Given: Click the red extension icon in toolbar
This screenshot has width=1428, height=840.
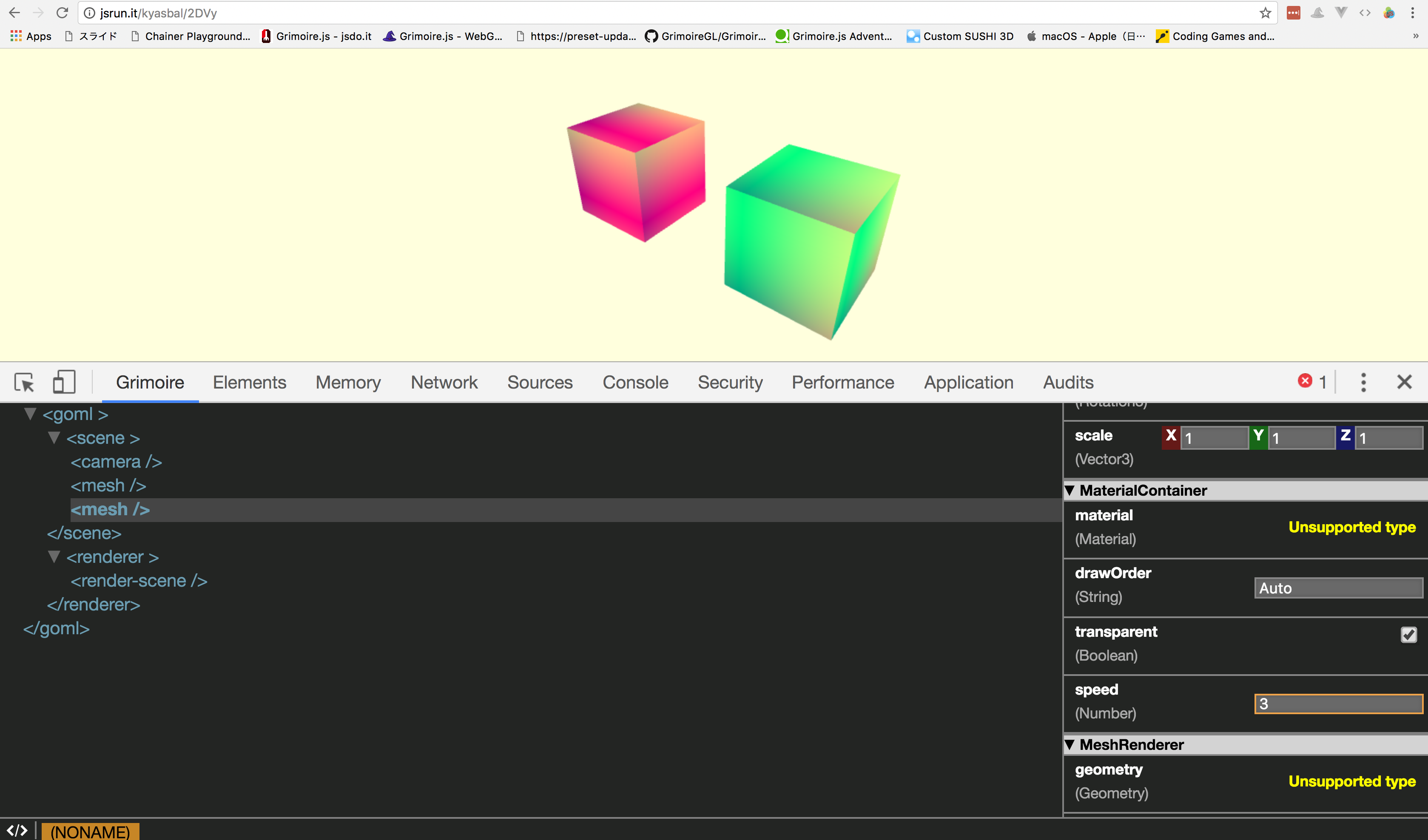Looking at the screenshot, I should 1294,12.
